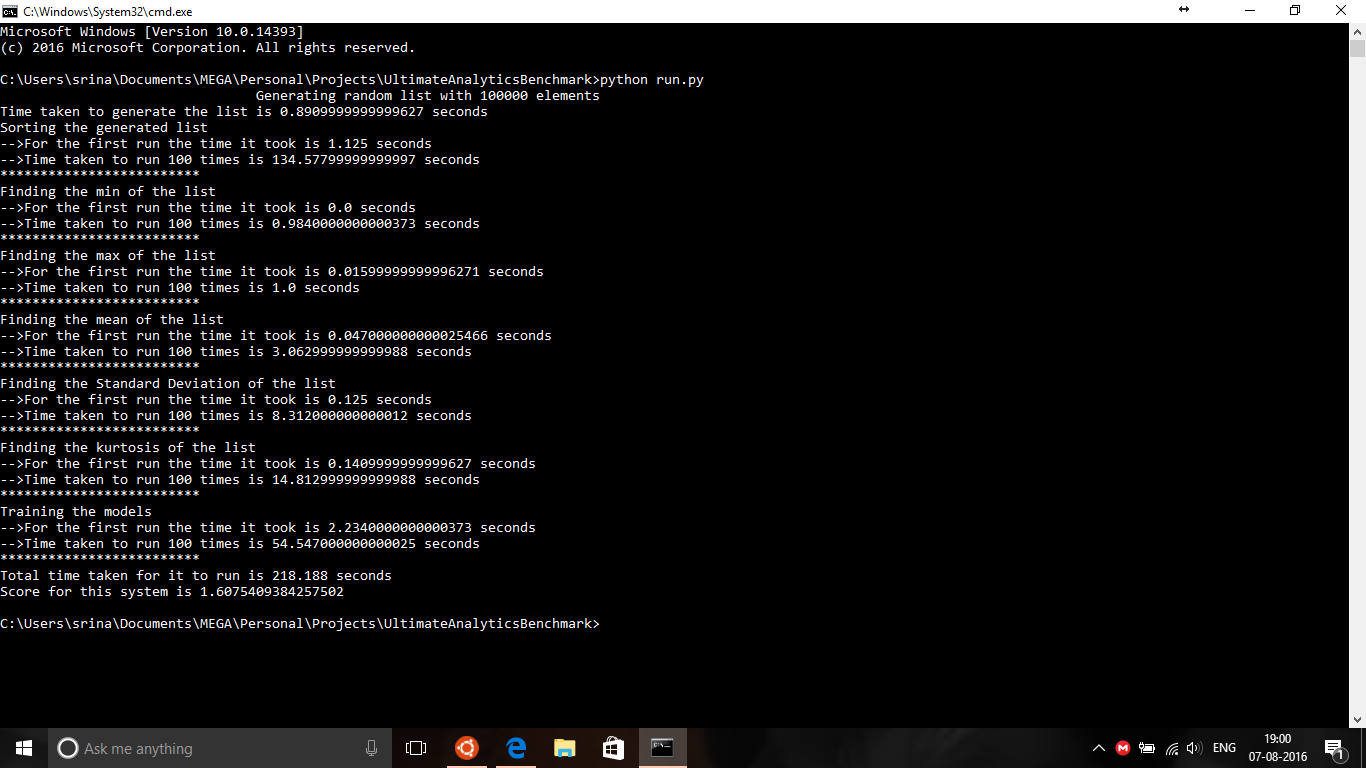Click the MEGA sync tray icon
The width and height of the screenshot is (1366, 768).
click(1123, 748)
